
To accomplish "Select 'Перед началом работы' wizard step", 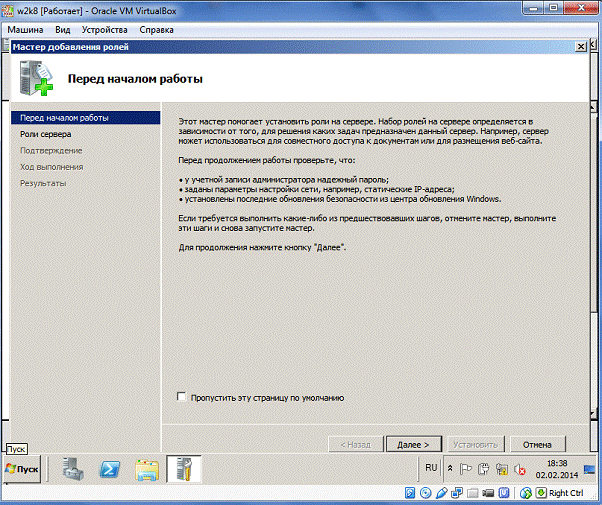I will point(86,118).
